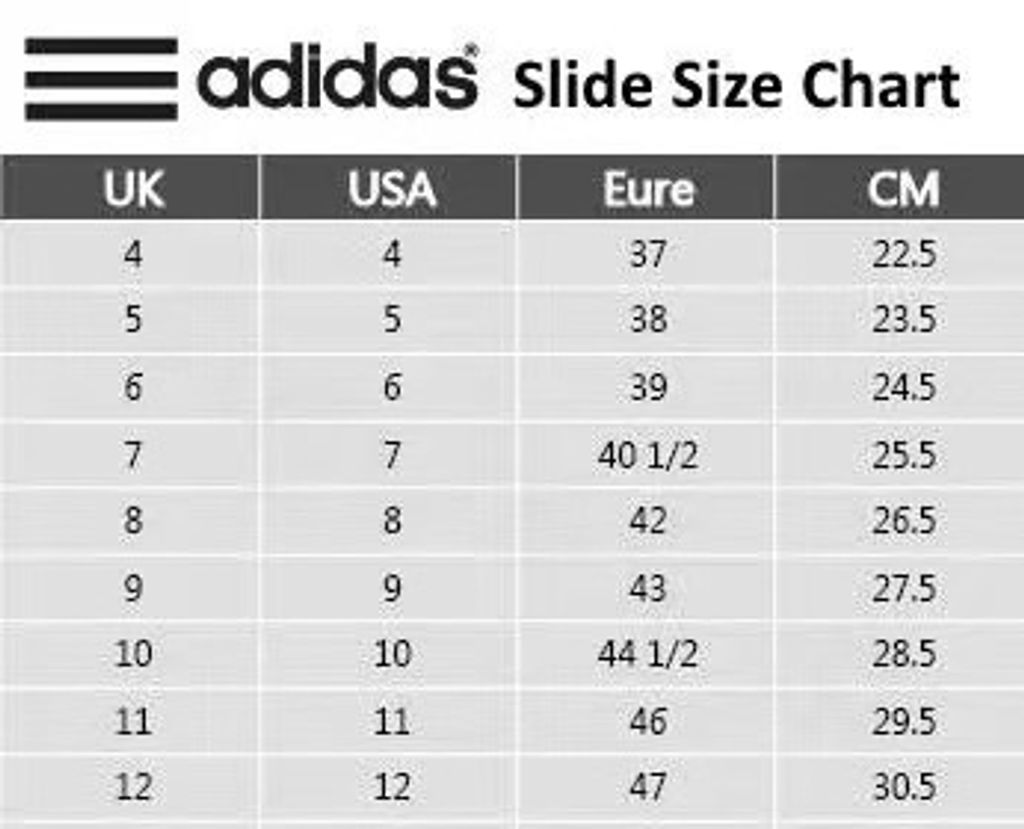Select USA size 6 cell
1024x829 pixels.
point(391,388)
